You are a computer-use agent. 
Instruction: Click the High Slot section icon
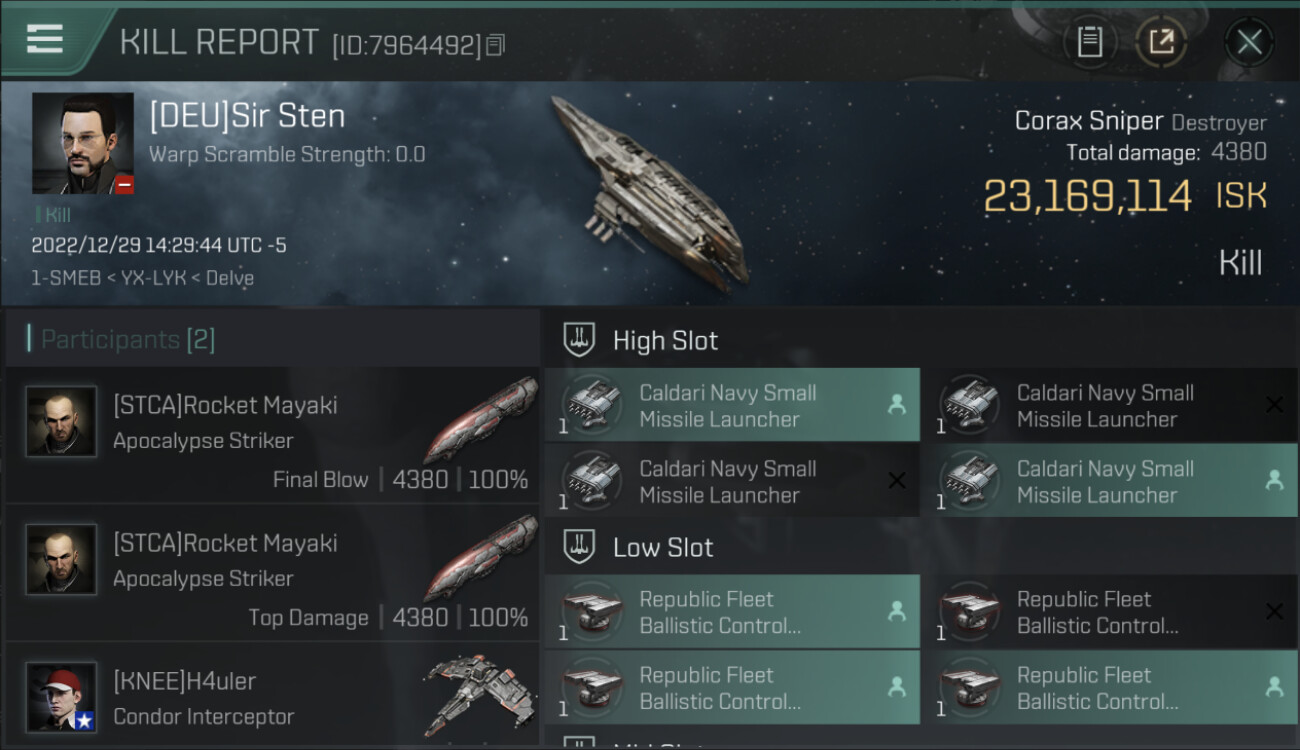click(x=579, y=340)
